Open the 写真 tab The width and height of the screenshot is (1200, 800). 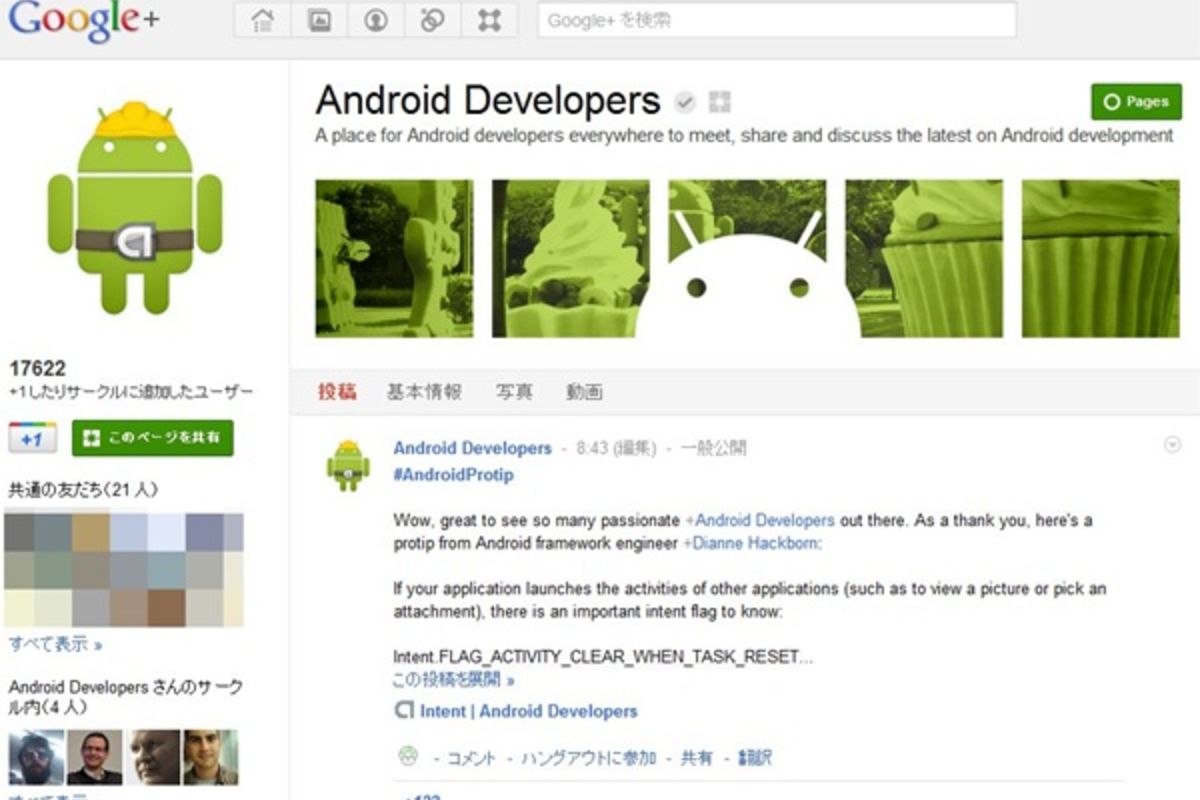click(x=514, y=393)
